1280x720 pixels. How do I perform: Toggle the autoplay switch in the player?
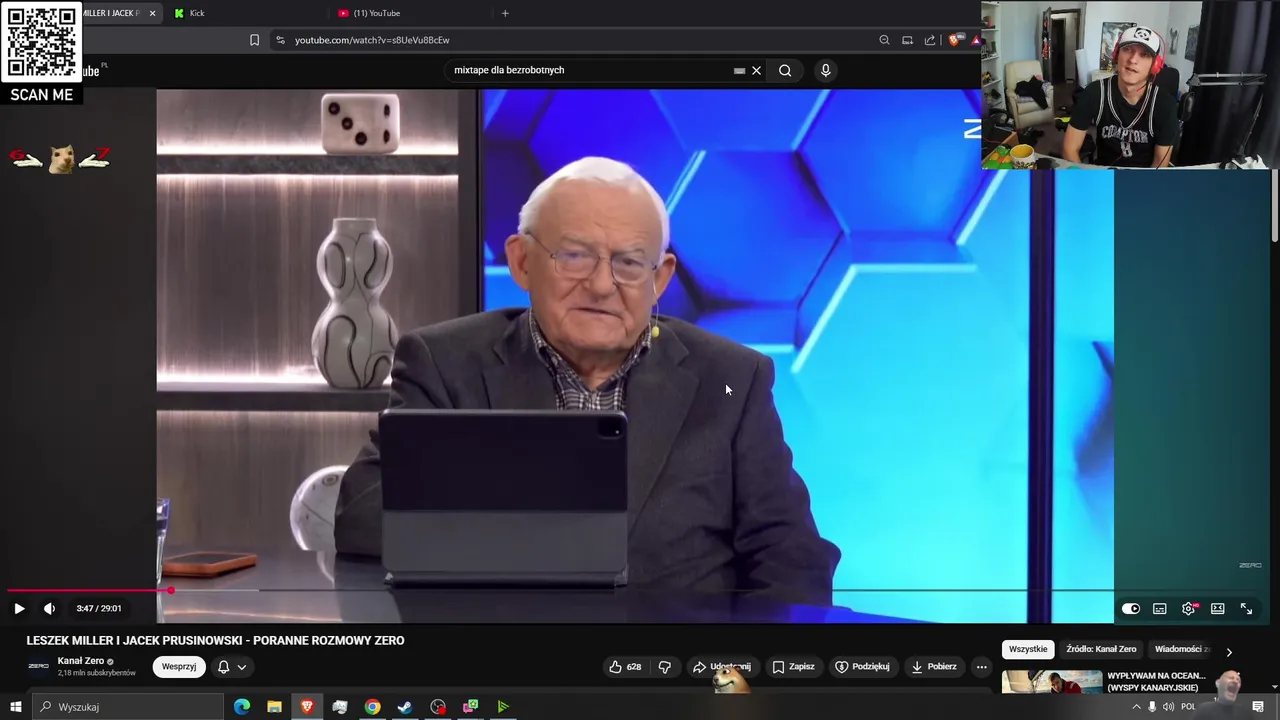(x=1130, y=608)
